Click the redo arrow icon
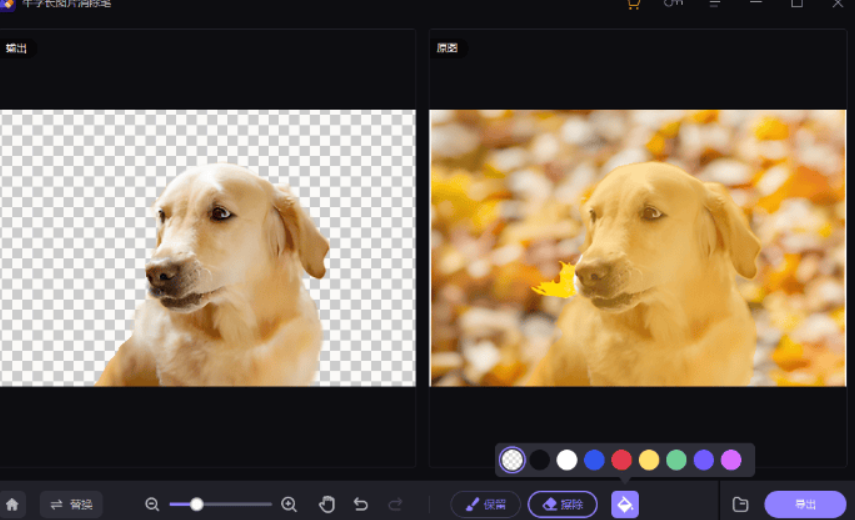The image size is (855, 520). tap(395, 505)
